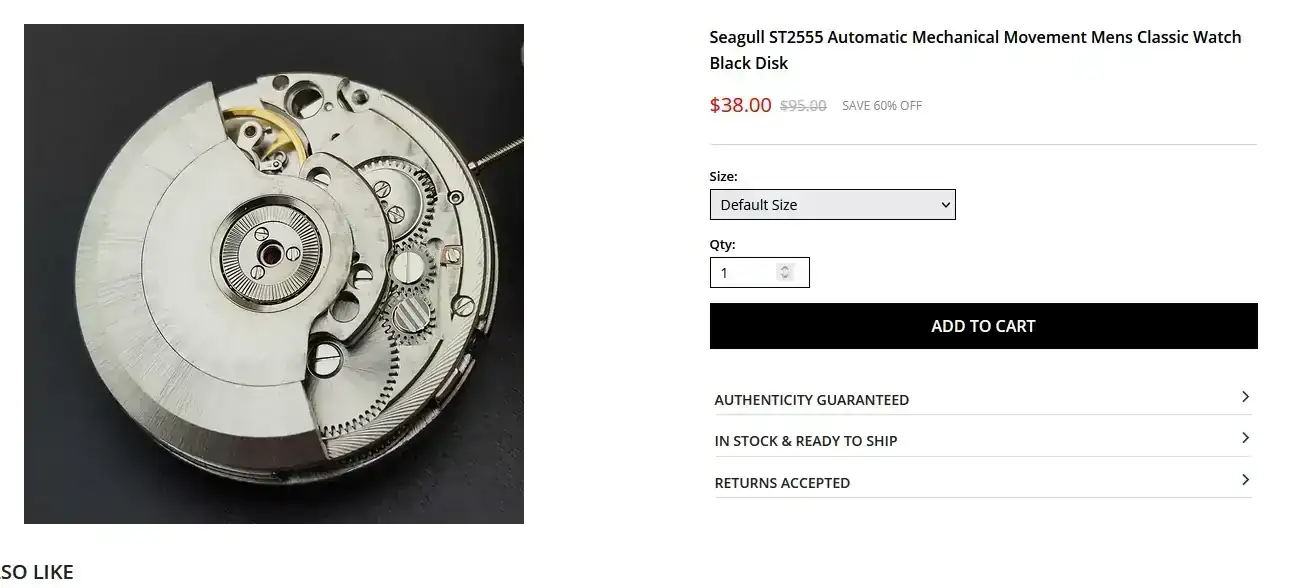Expand the In Stock & Ready to Ship section
Screen dimensions: 1309x588
tap(805, 441)
